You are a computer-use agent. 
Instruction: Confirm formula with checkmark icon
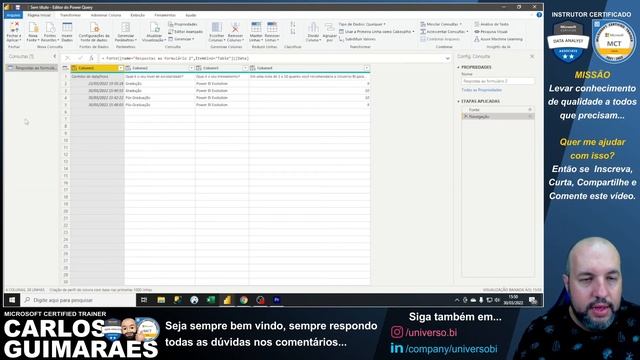[x=80, y=58]
